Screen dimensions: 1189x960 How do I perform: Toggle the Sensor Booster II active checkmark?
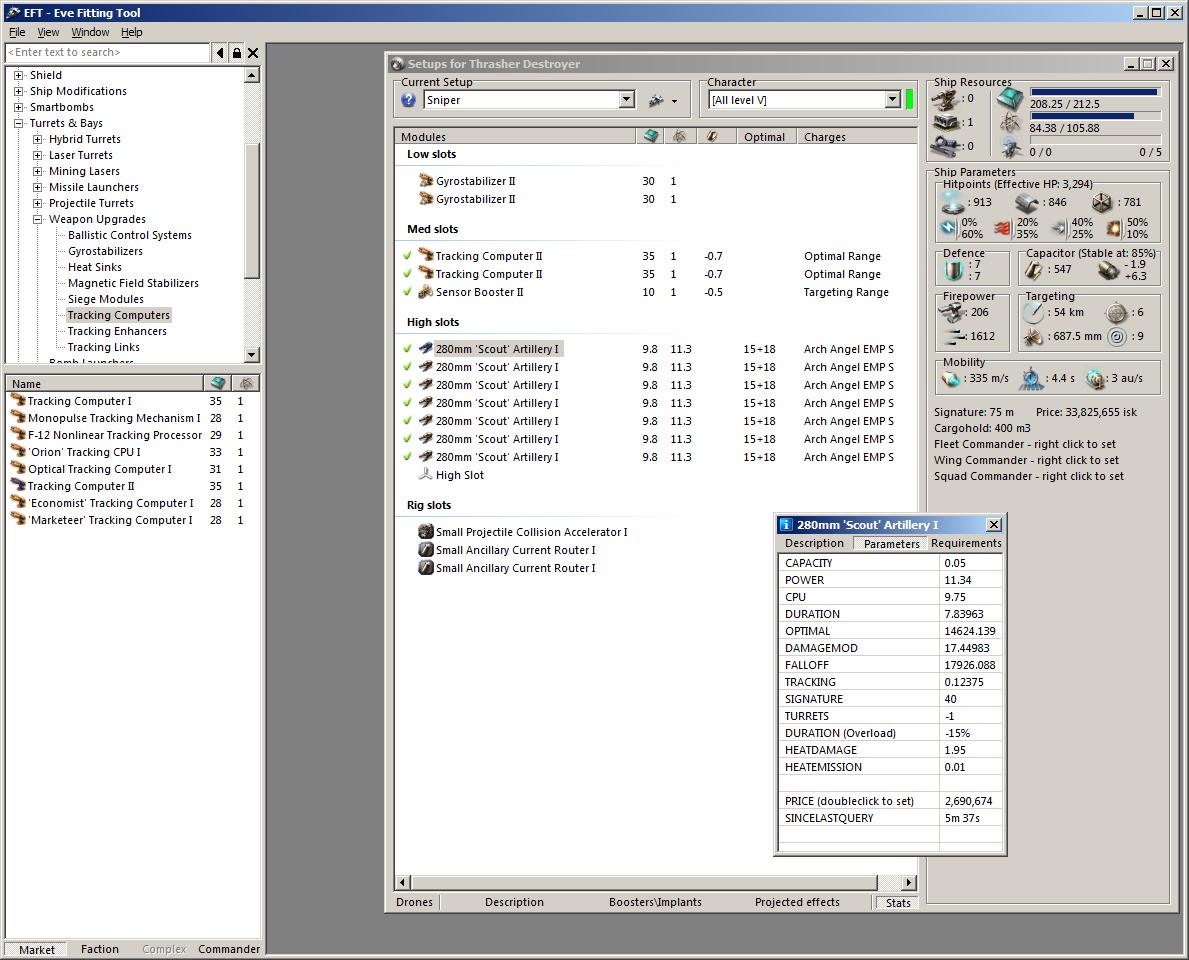[x=408, y=292]
